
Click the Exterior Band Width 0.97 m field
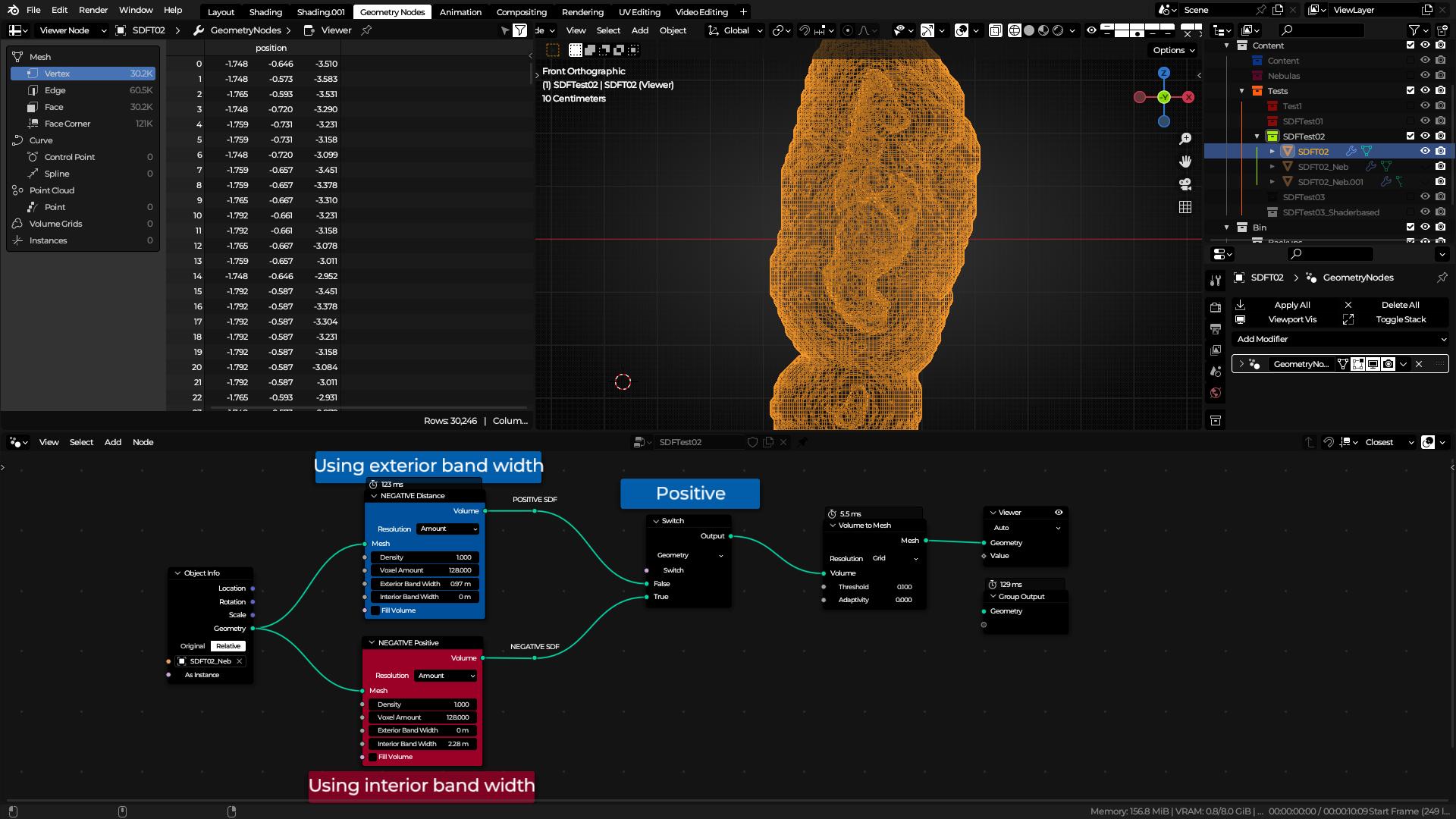point(425,584)
